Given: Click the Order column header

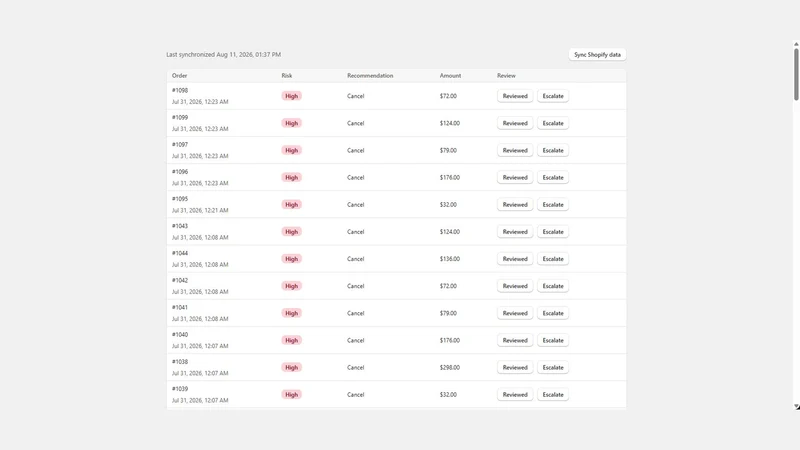Looking at the screenshot, I should click(x=180, y=76).
